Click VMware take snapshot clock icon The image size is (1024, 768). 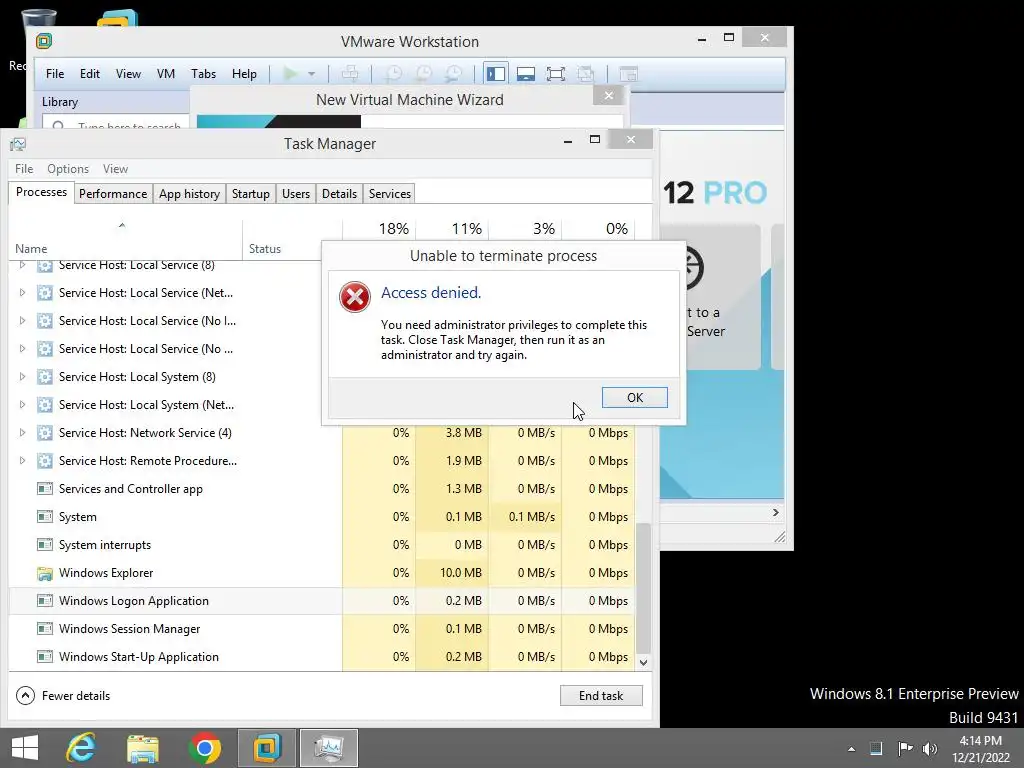pyautogui.click(x=394, y=74)
